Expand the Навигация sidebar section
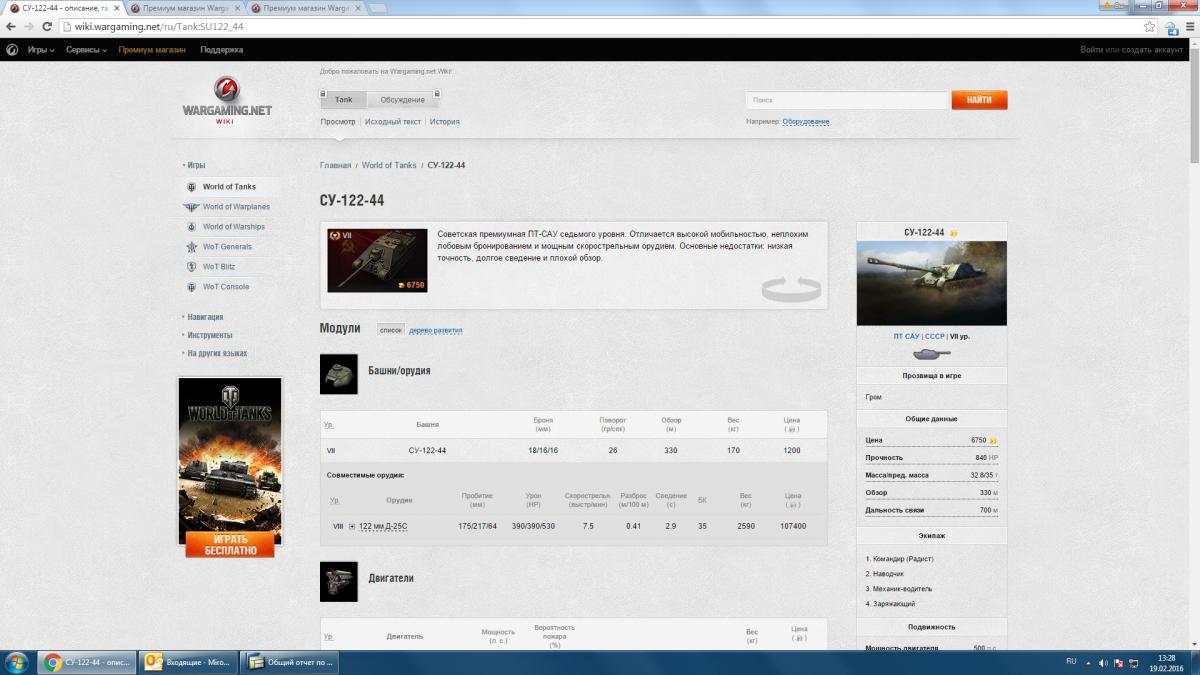 pyautogui.click(x=204, y=317)
